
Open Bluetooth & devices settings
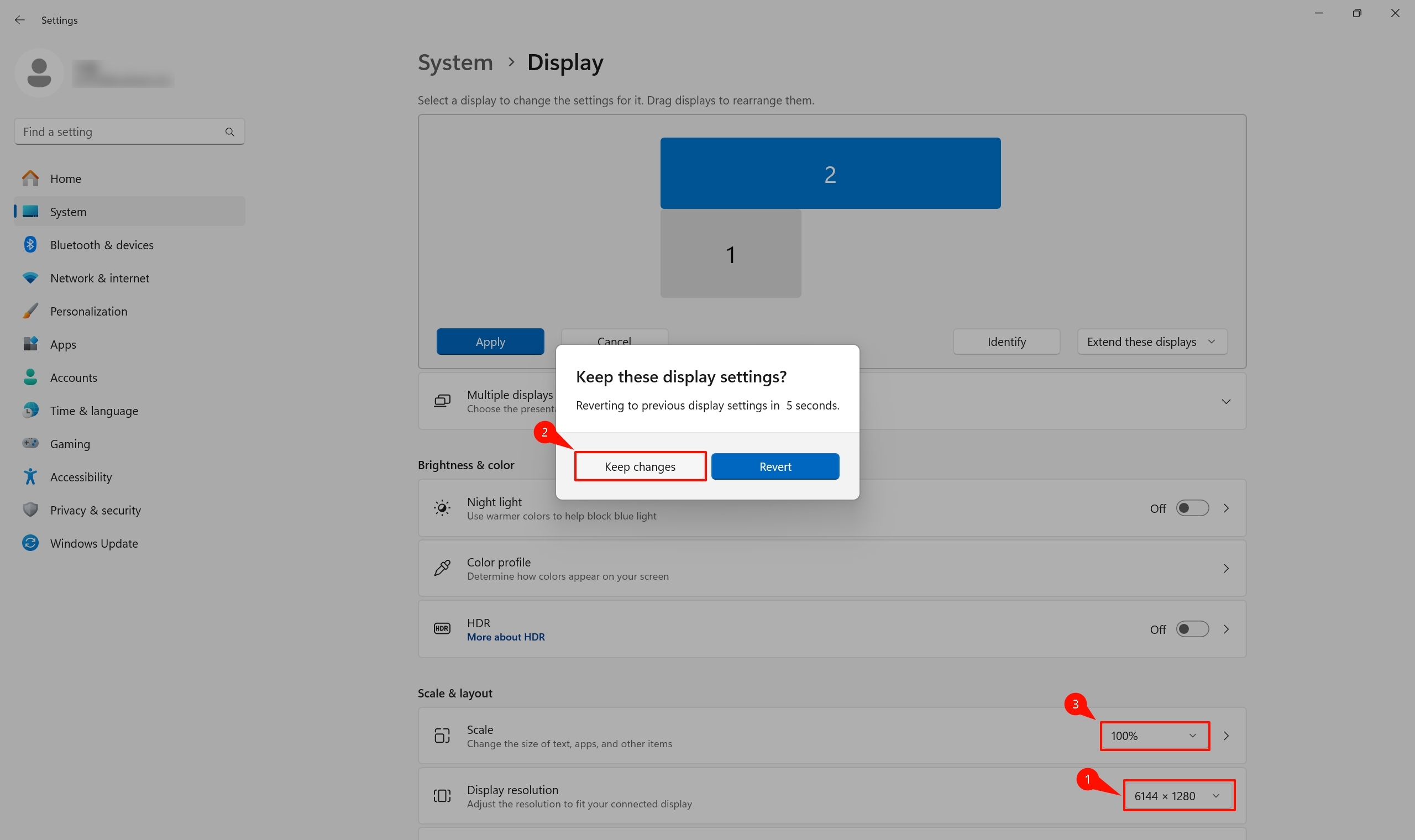pyautogui.click(x=101, y=245)
